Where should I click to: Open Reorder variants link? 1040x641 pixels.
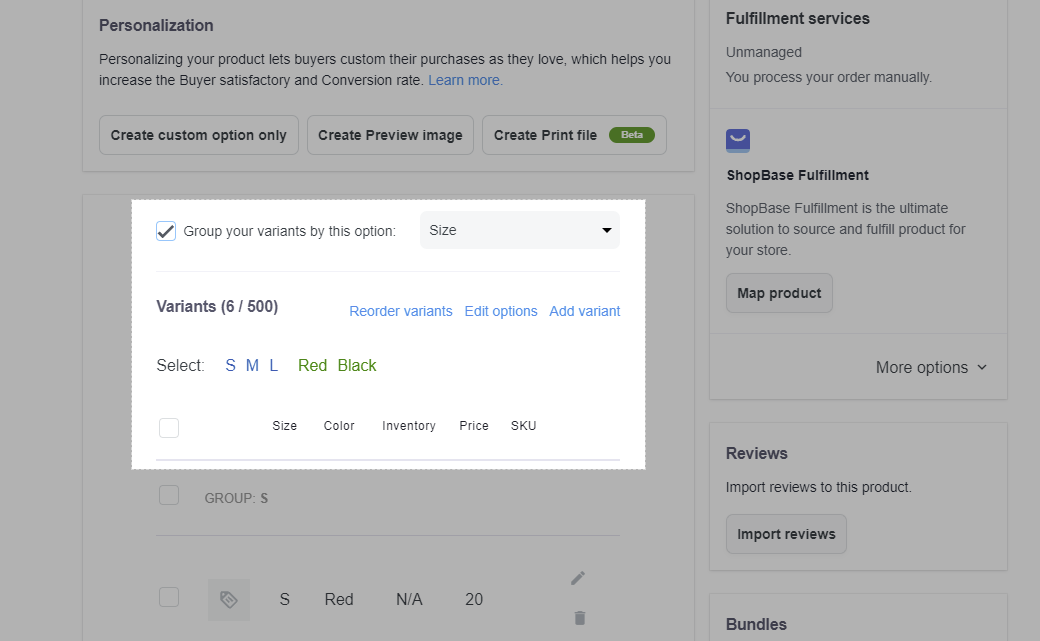click(401, 311)
